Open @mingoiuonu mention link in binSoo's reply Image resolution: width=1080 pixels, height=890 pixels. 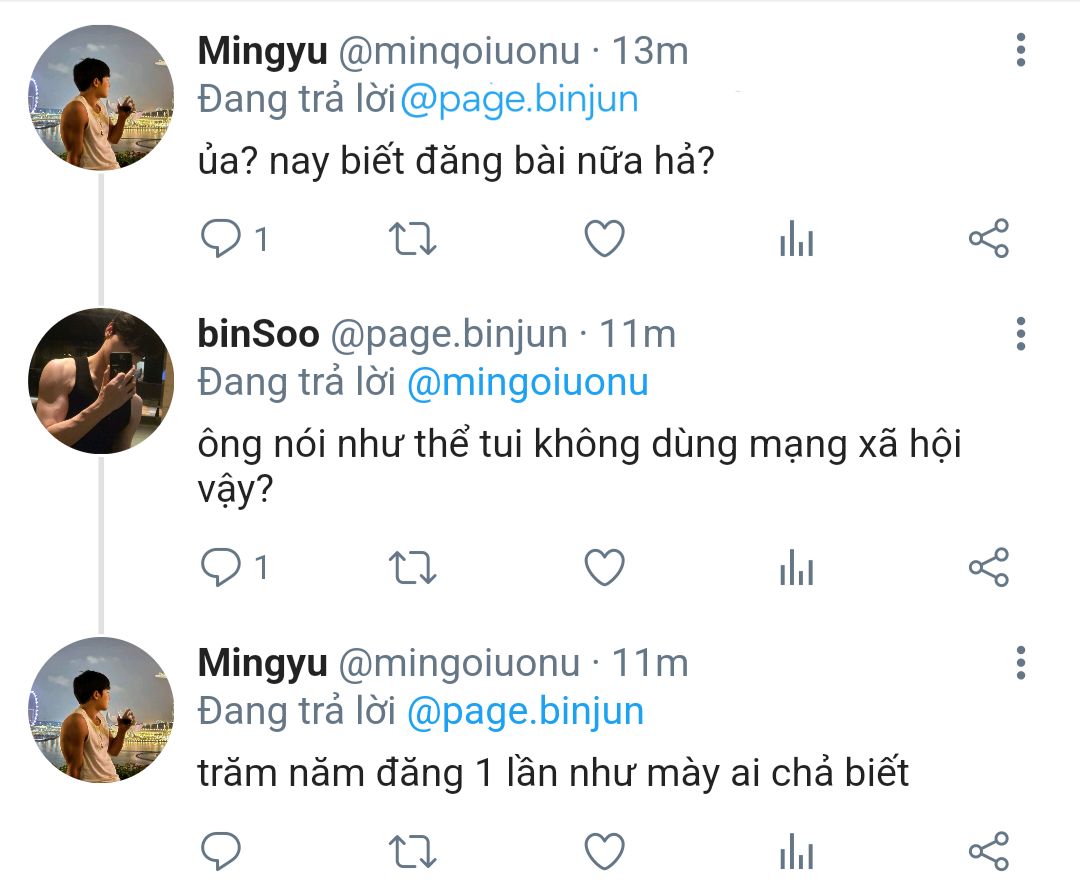coord(527,383)
